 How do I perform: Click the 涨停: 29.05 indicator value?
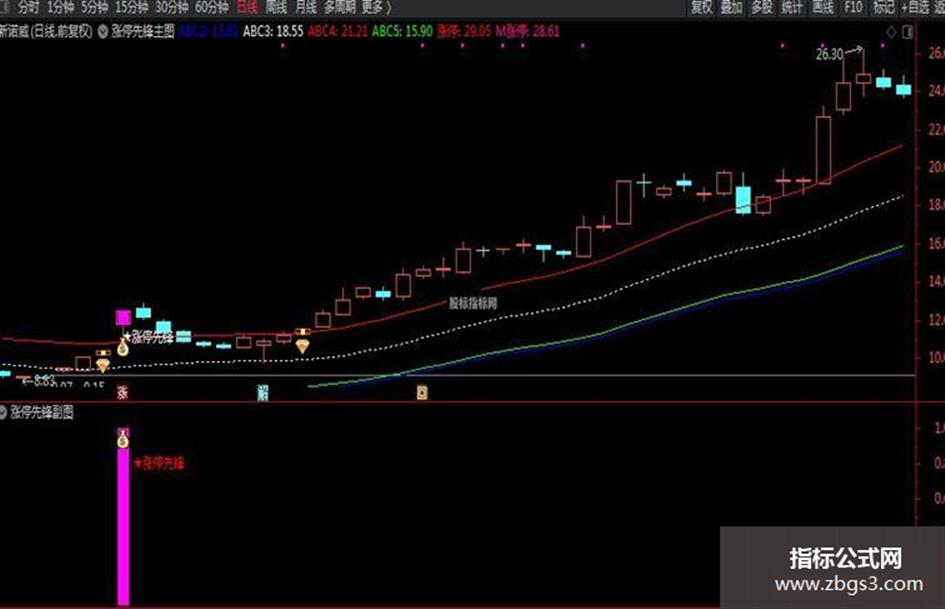coord(464,31)
